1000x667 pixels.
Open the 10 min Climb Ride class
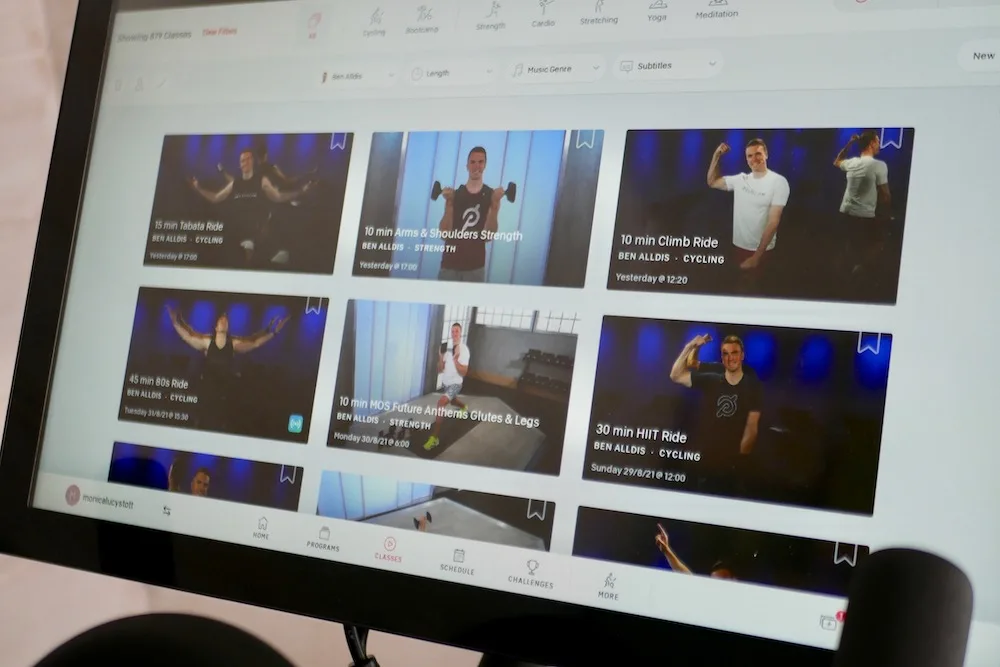click(x=760, y=216)
